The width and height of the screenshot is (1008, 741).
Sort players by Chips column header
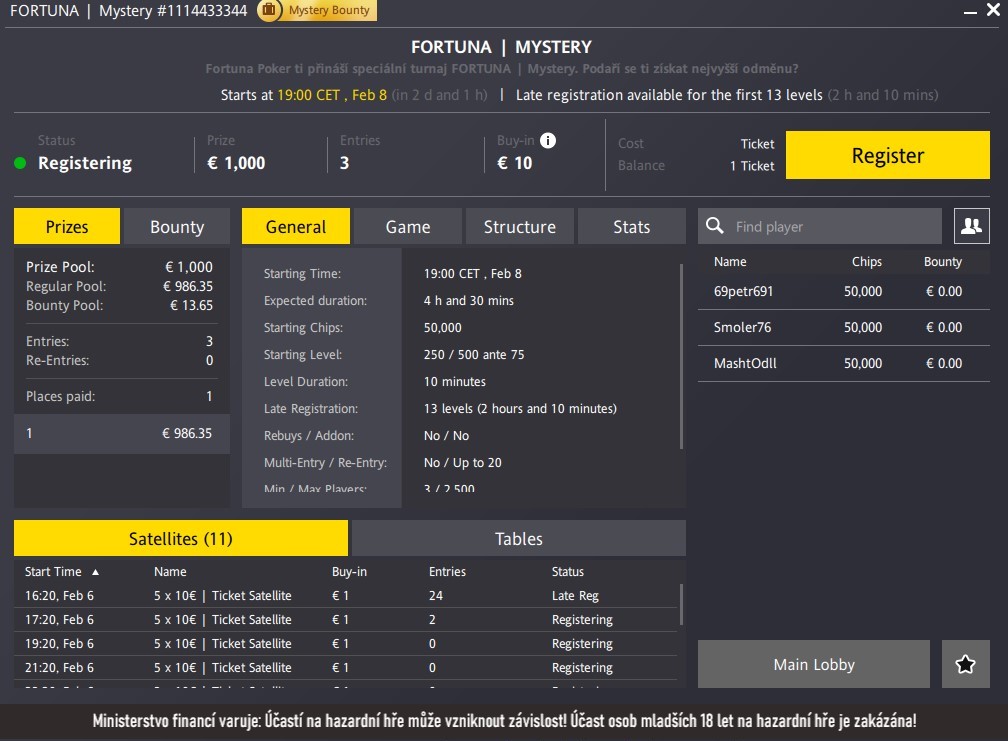(x=867, y=262)
